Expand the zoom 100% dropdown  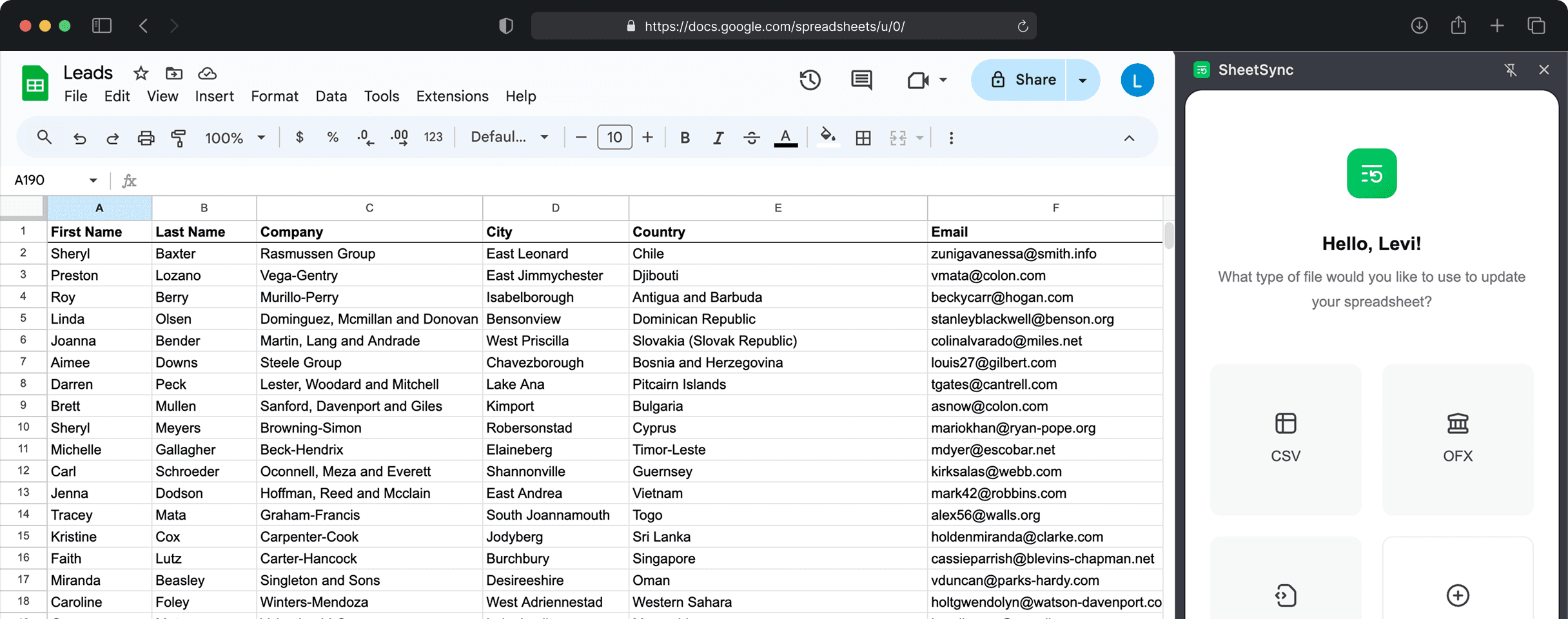(x=235, y=137)
